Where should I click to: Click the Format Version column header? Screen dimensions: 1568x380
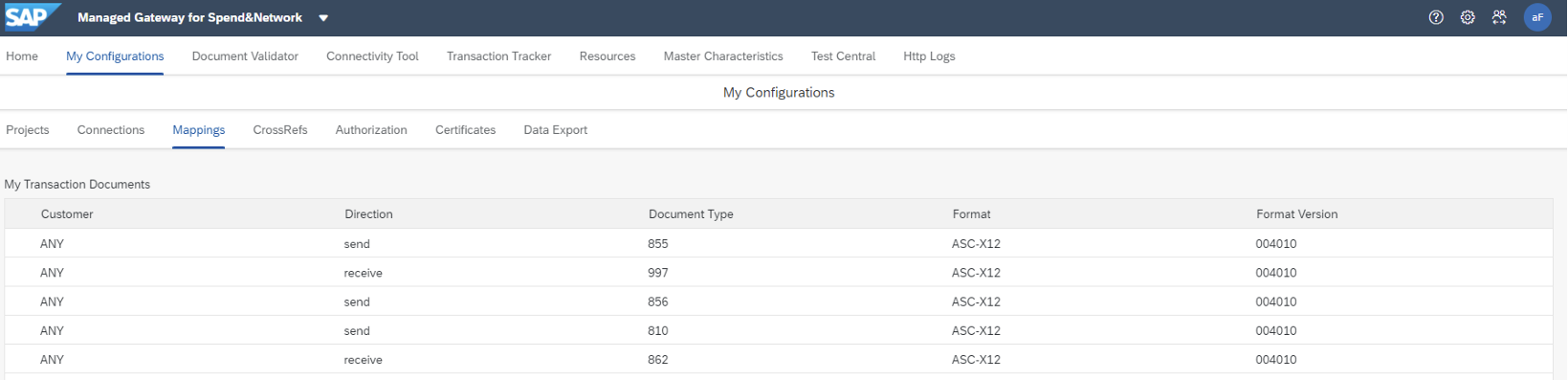click(x=1296, y=214)
